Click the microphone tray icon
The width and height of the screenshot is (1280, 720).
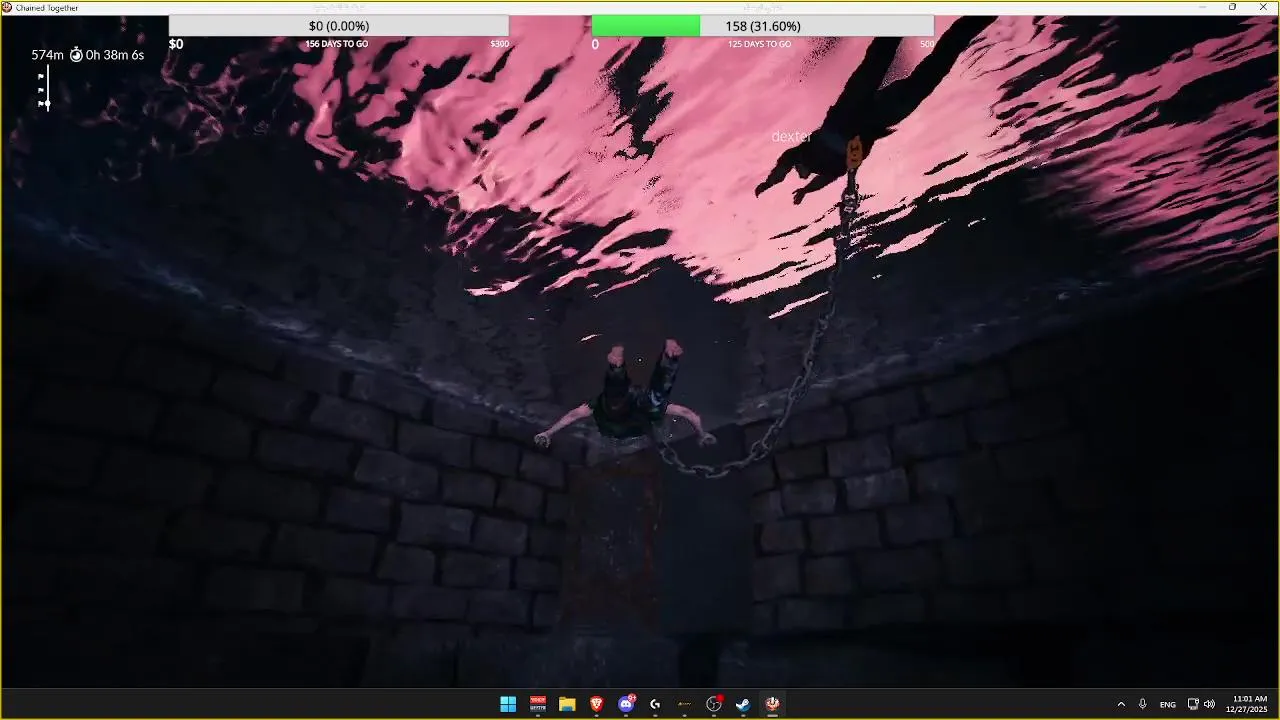click(x=1142, y=704)
